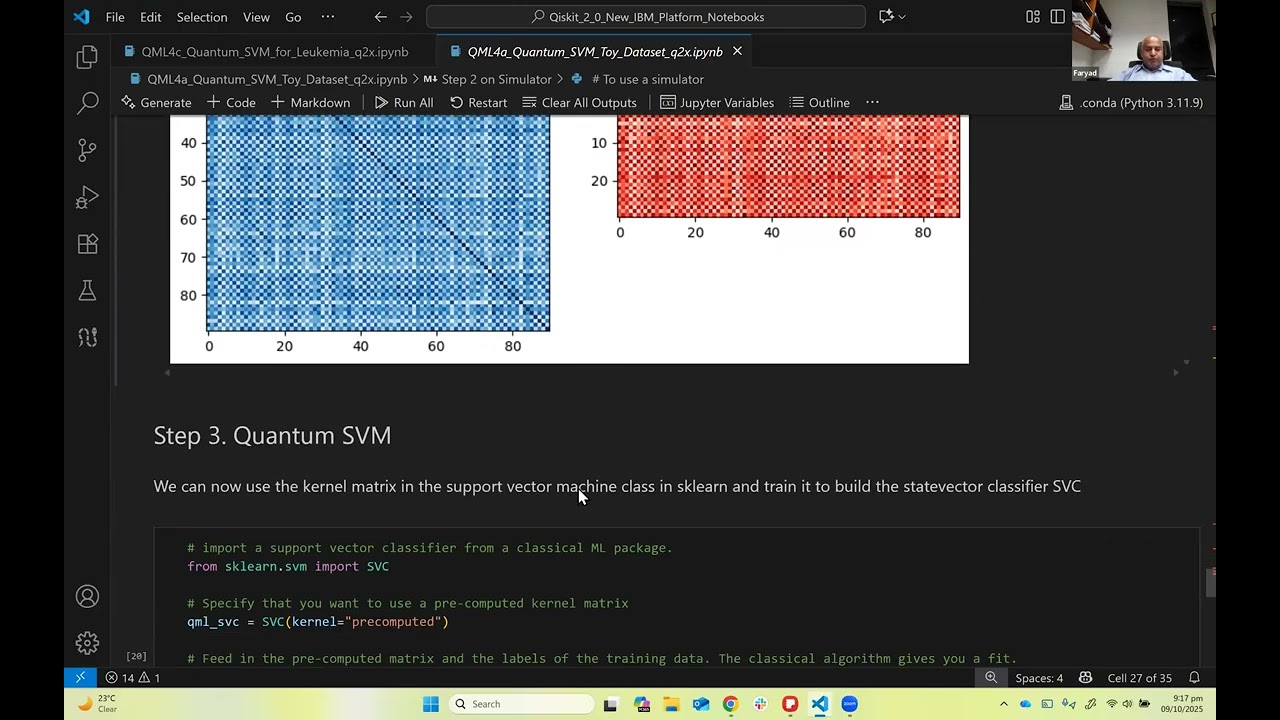Show hidden system tray icons chevron
The height and width of the screenshot is (720, 1280).
[1004, 704]
